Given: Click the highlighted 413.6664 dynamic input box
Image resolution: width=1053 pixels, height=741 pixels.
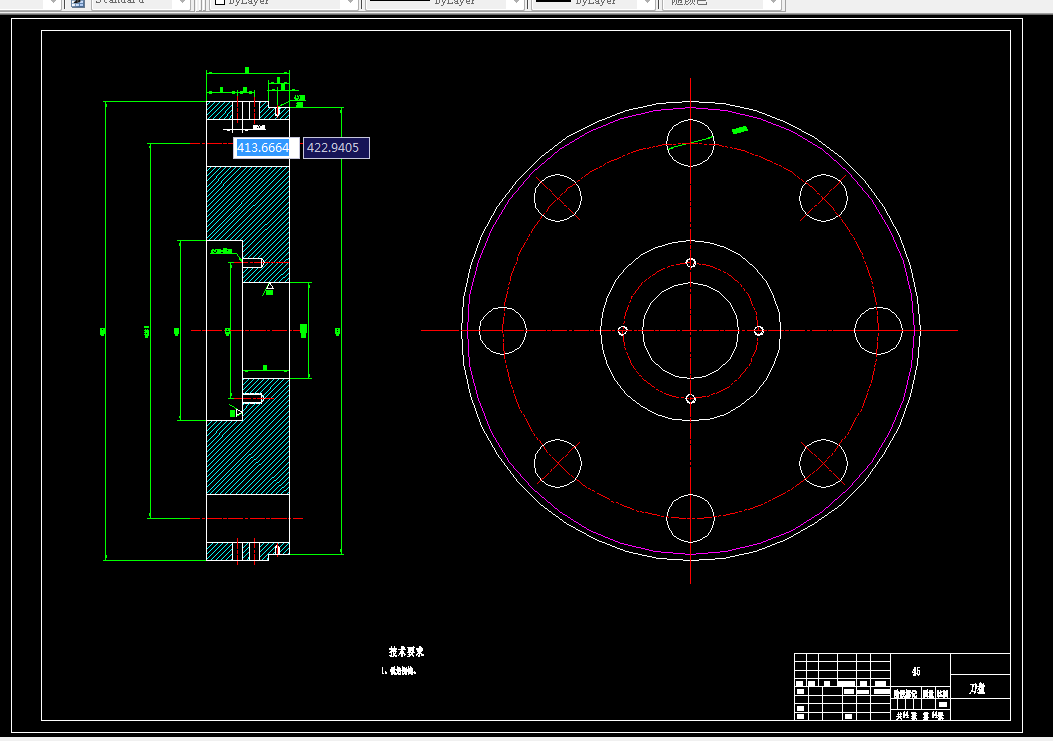Looking at the screenshot, I should click(266, 148).
